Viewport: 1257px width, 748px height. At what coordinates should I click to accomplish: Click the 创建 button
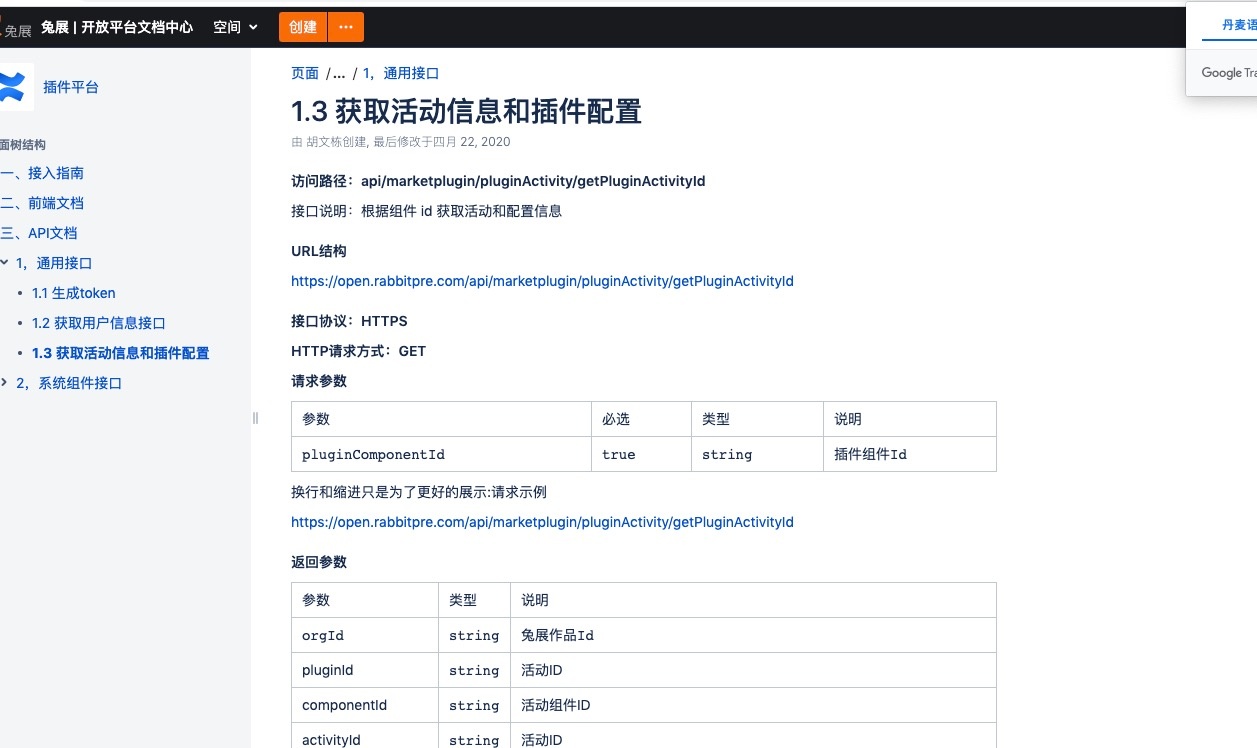(x=303, y=27)
